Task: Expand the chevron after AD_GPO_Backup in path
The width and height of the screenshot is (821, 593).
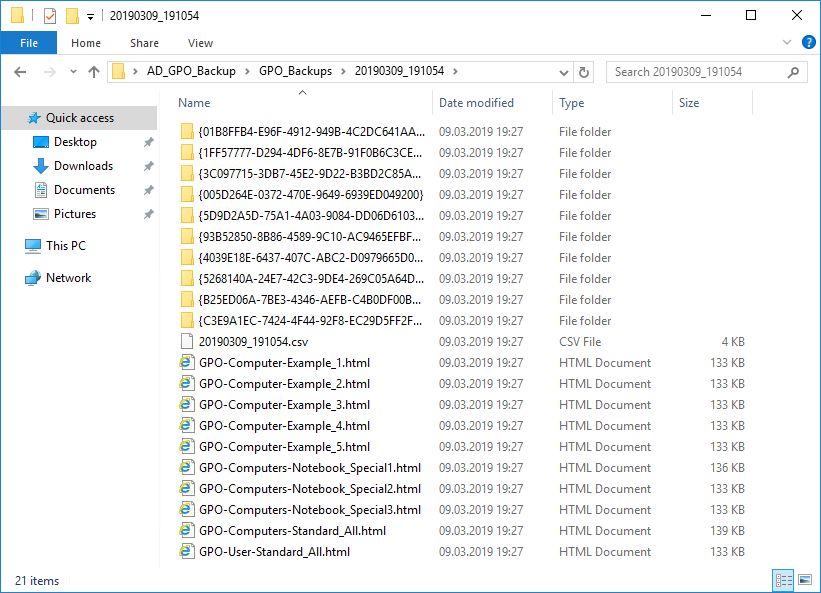Action: (x=247, y=71)
